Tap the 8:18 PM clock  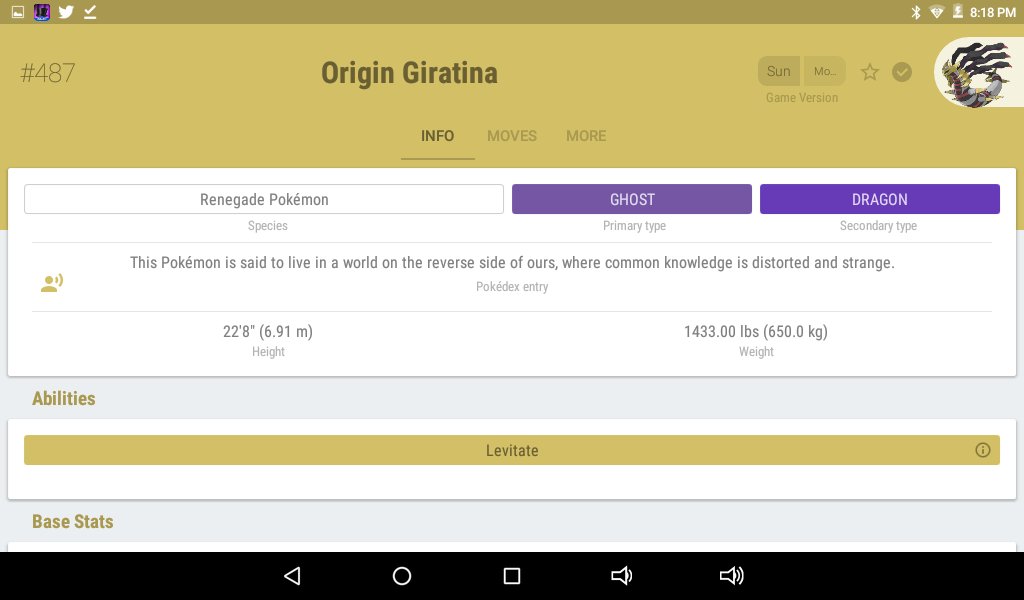point(993,12)
